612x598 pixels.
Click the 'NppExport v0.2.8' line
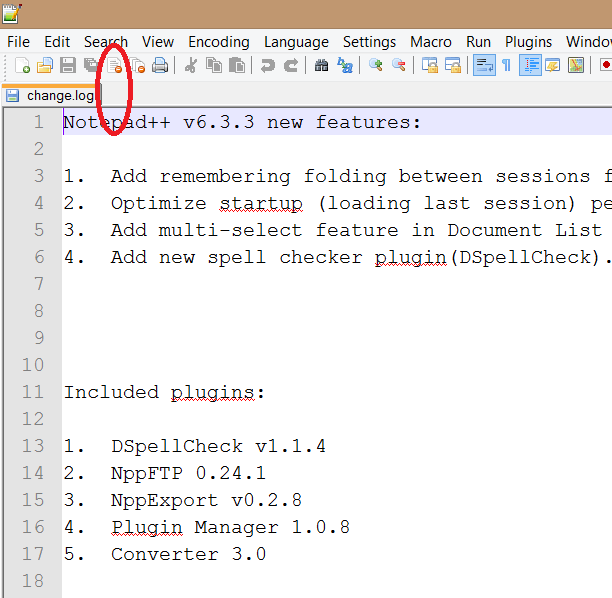click(206, 500)
